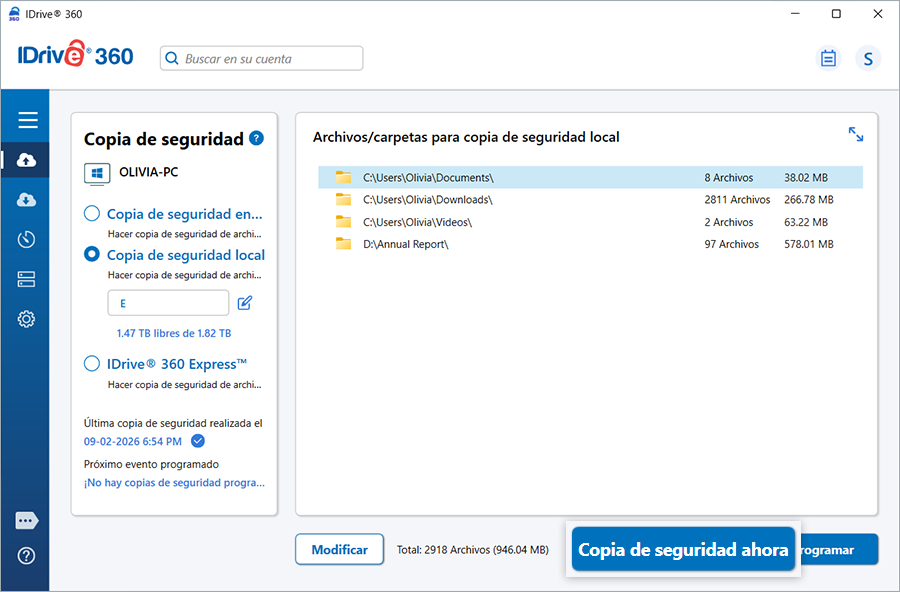This screenshot has height=592, width=900.
Task: Open the hamburger menu in sidebar
Action: 27,121
